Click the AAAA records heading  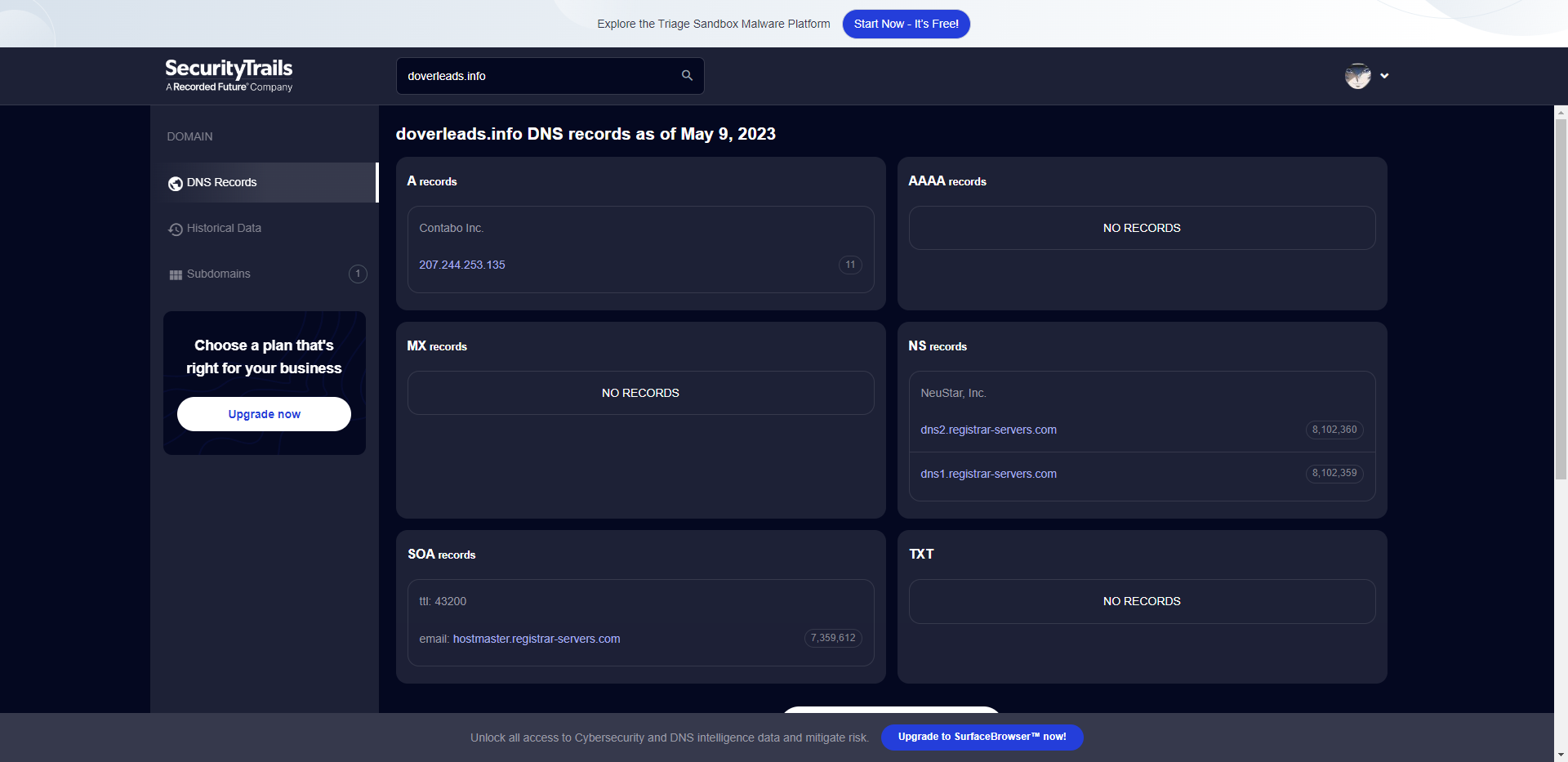click(x=947, y=181)
